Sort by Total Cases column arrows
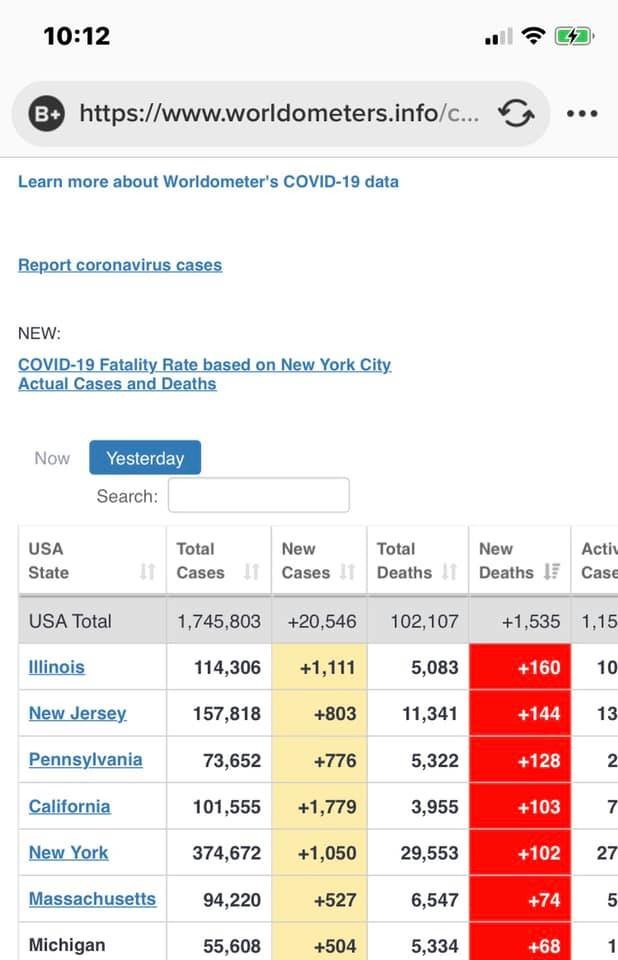 [251, 572]
